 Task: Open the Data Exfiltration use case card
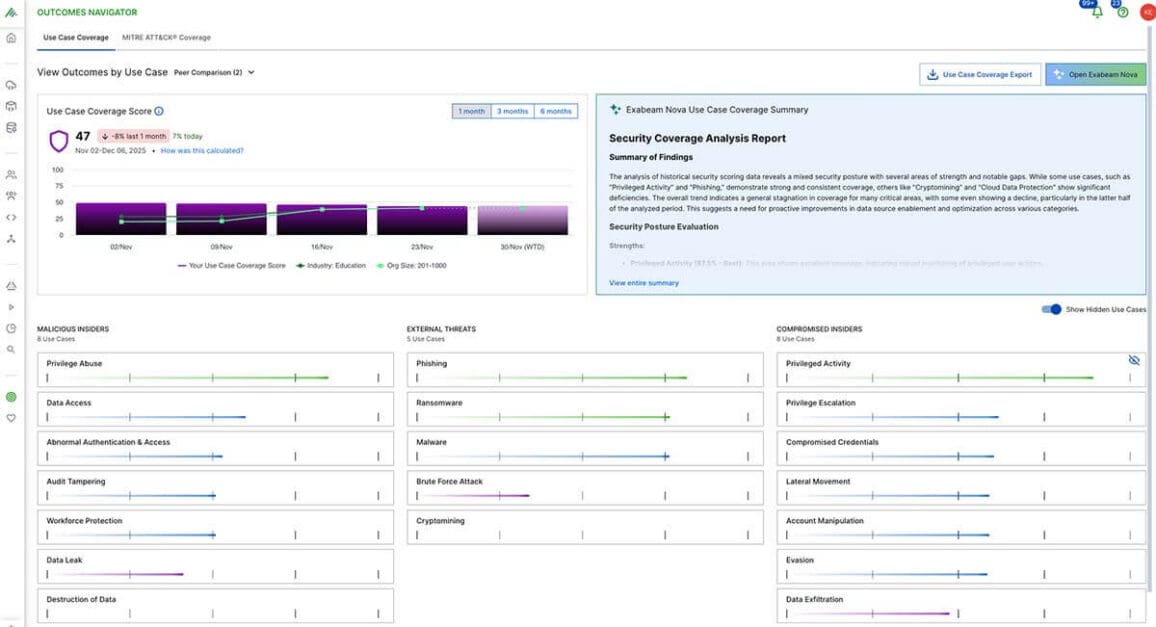pos(961,606)
